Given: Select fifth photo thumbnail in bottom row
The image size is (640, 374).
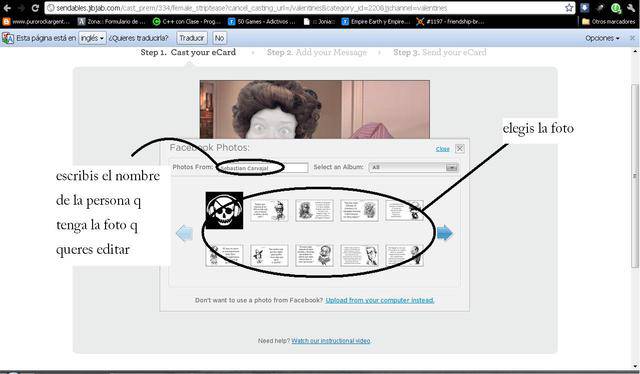Looking at the screenshot, I should click(x=404, y=256).
